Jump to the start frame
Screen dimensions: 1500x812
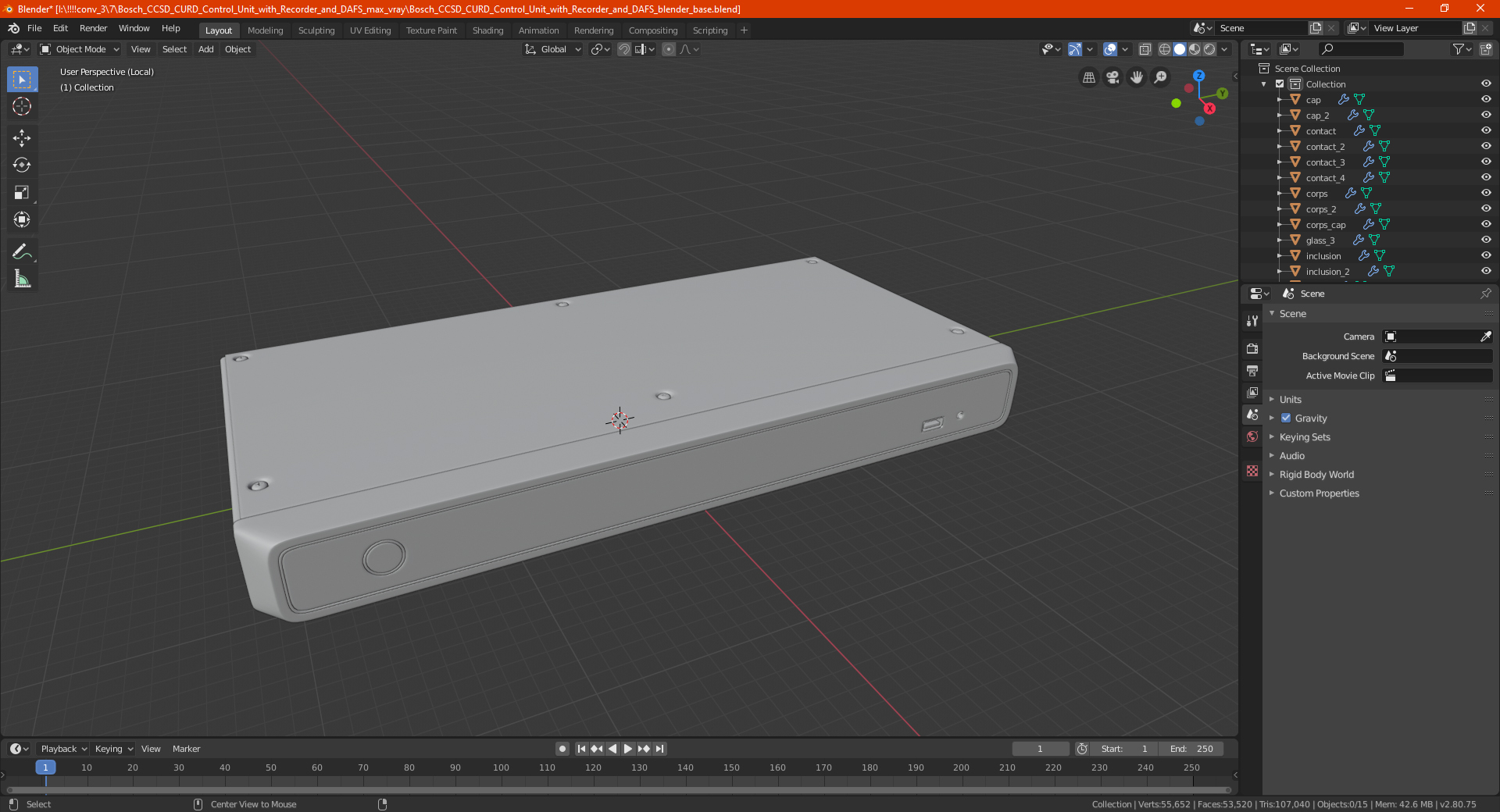pos(581,749)
